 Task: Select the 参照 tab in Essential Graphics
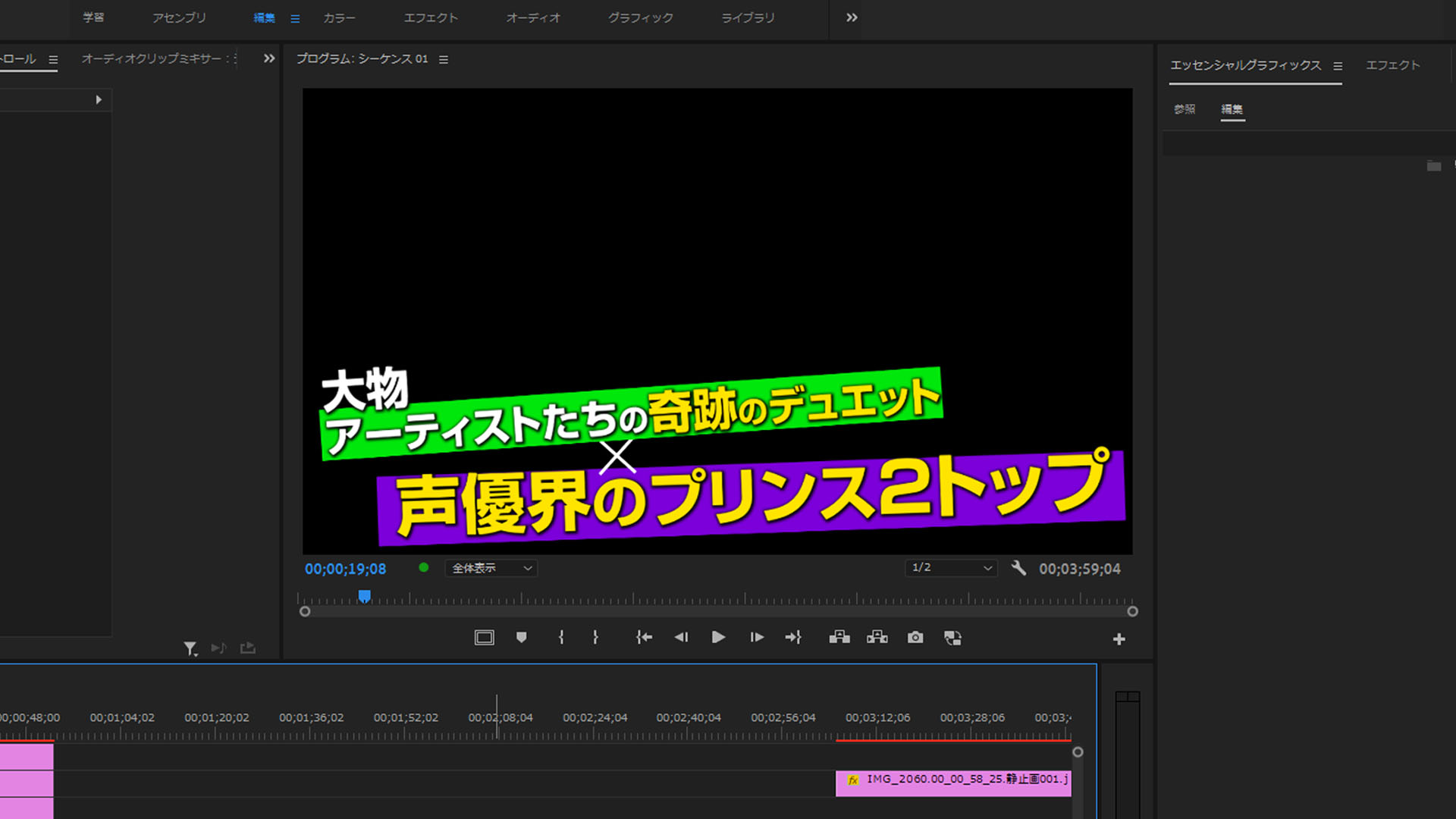click(1185, 109)
